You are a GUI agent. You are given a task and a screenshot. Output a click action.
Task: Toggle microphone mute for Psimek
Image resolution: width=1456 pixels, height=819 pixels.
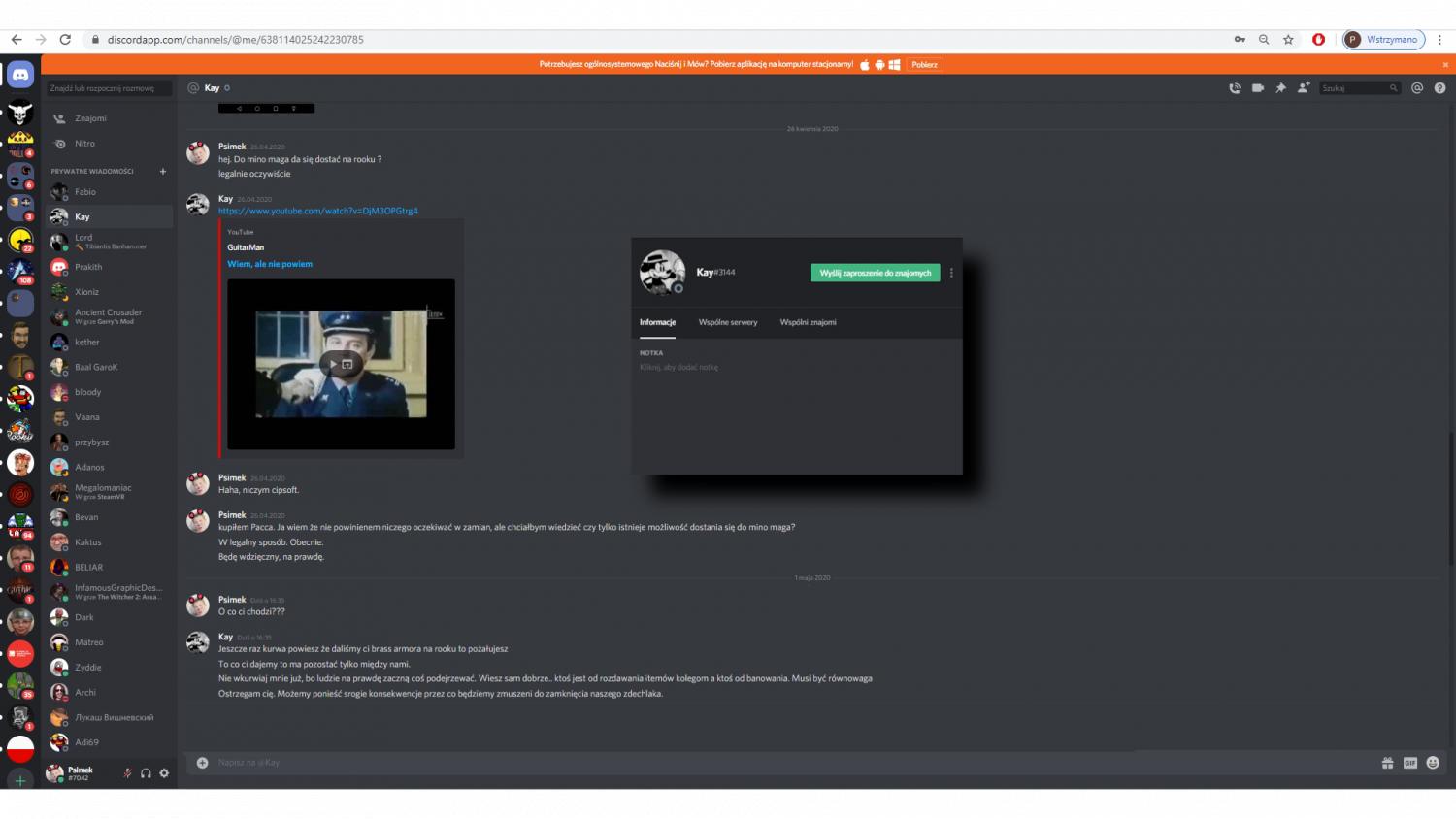point(127,773)
